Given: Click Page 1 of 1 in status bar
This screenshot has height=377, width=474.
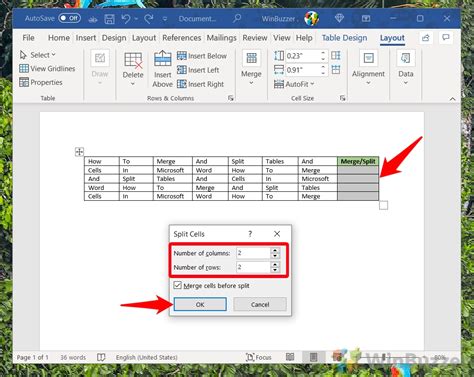Looking at the screenshot, I should coord(33,357).
